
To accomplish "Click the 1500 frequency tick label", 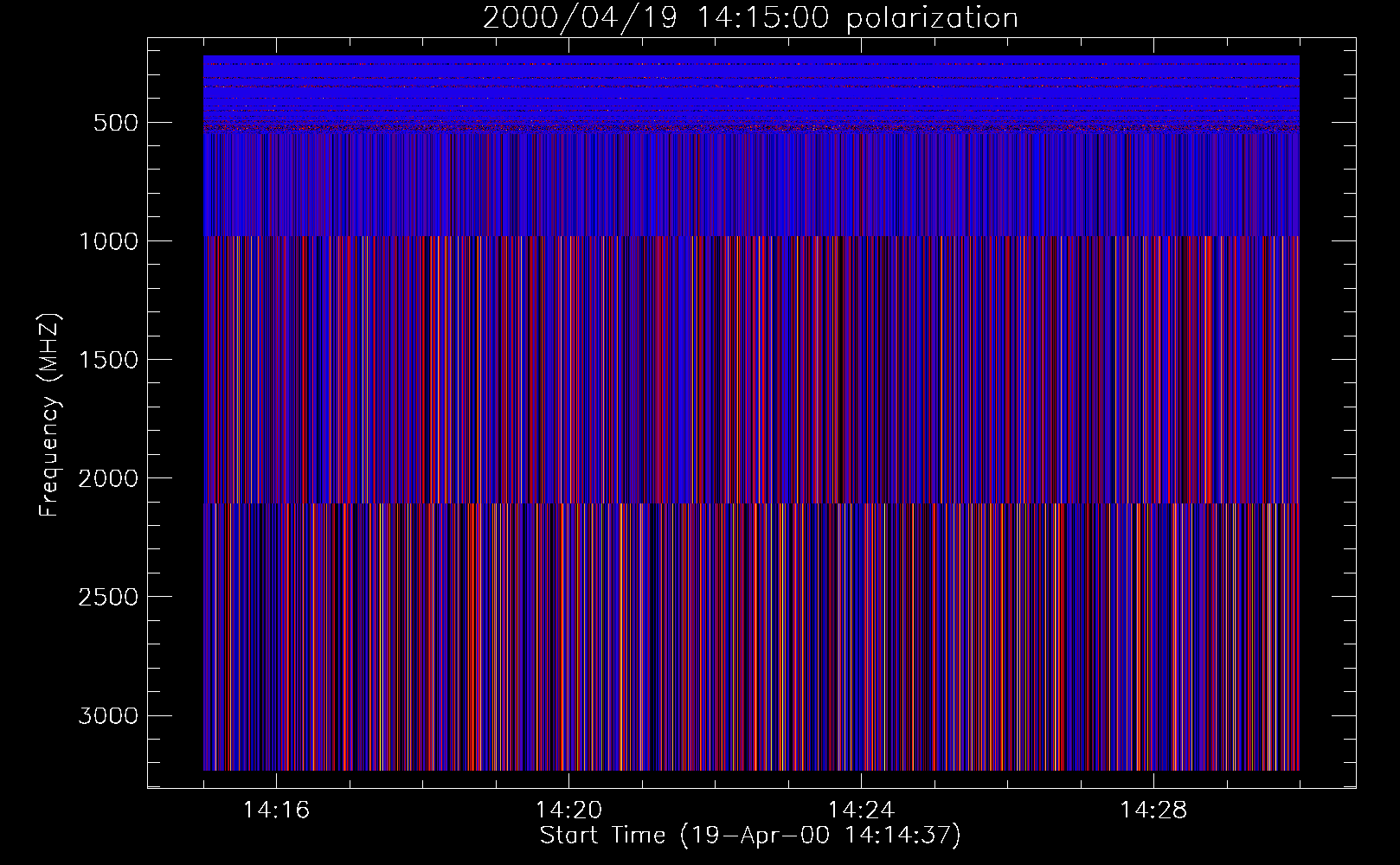I will pos(108,360).
